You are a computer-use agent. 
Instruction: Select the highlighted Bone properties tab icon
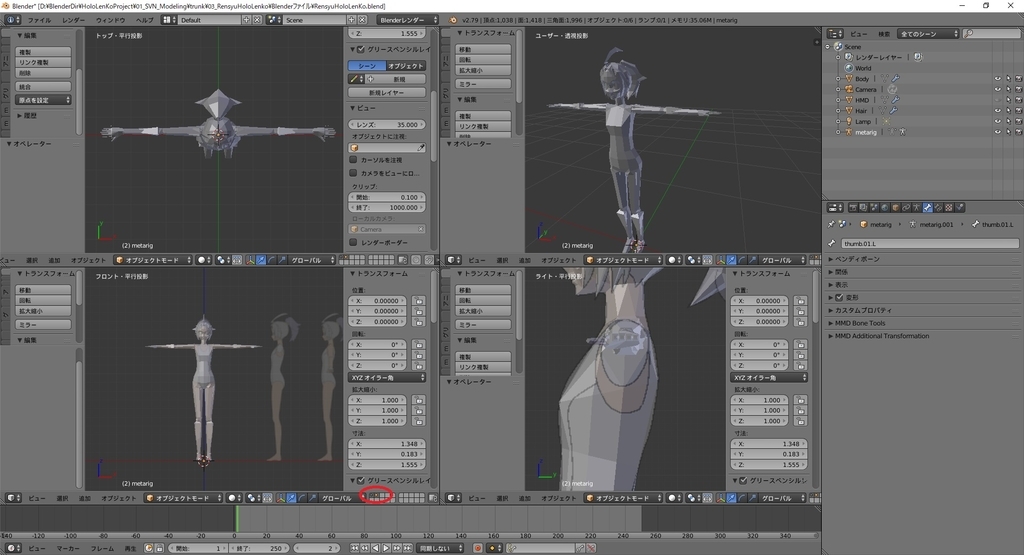927,208
